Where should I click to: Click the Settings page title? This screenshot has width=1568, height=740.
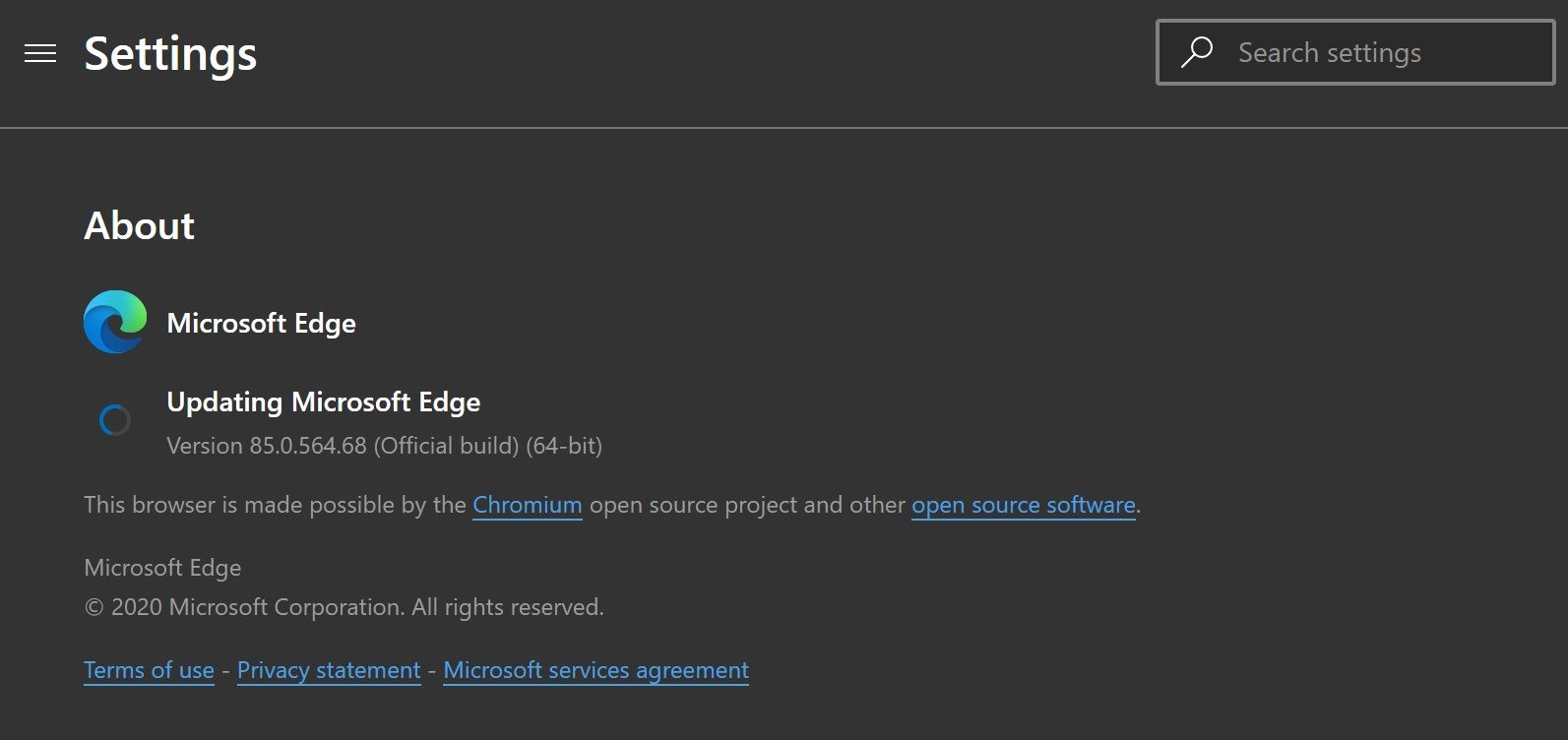(x=170, y=53)
